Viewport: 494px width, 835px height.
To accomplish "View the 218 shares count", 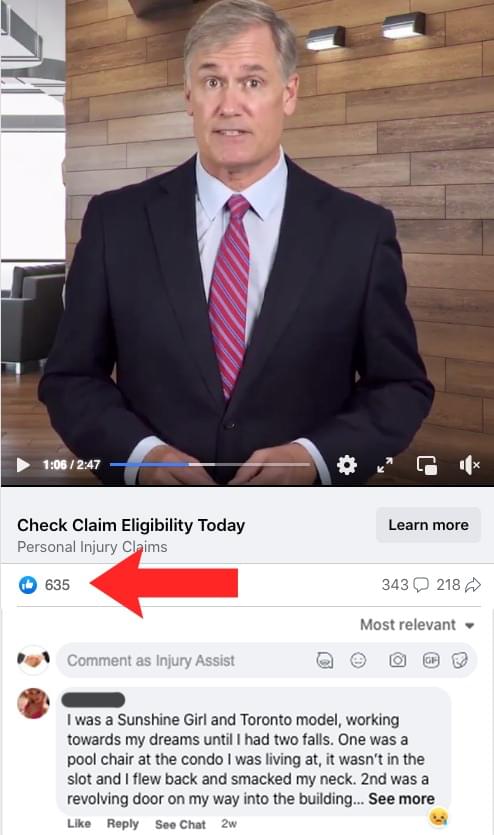I will click(458, 585).
